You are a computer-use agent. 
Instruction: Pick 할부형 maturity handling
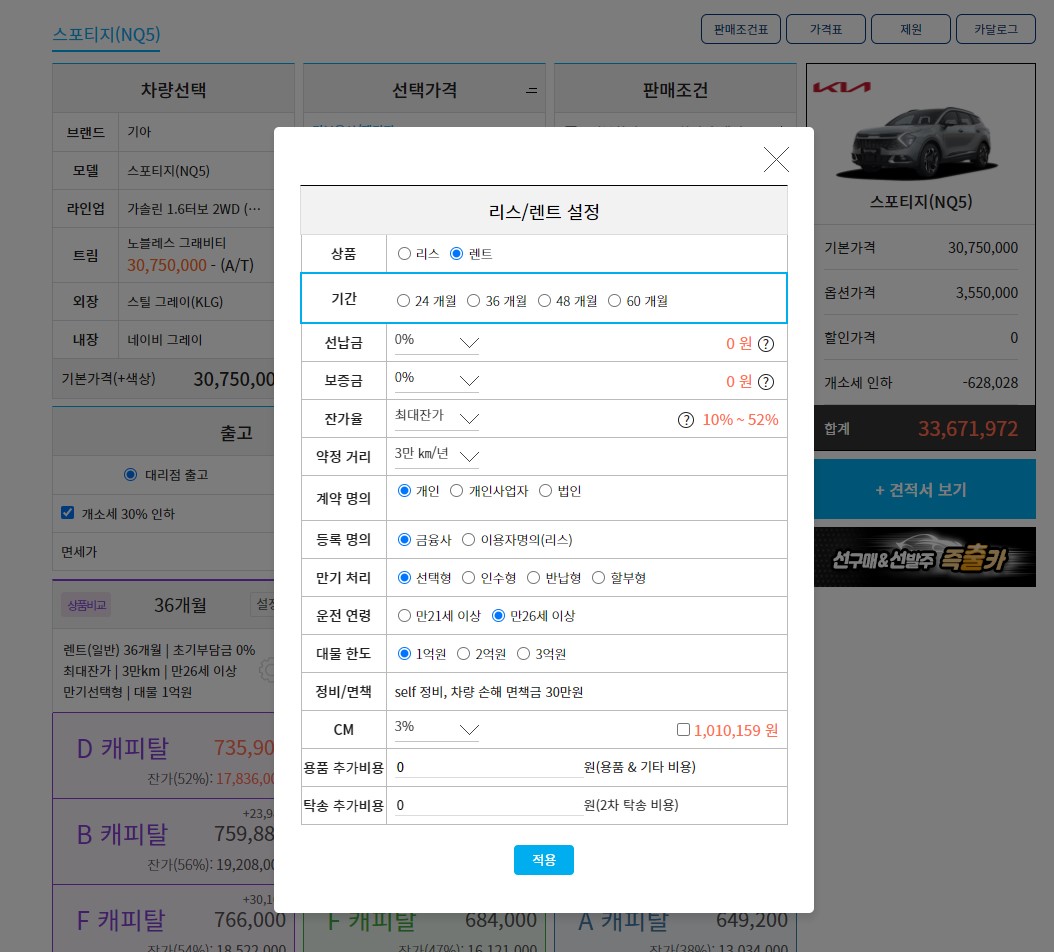(x=598, y=578)
